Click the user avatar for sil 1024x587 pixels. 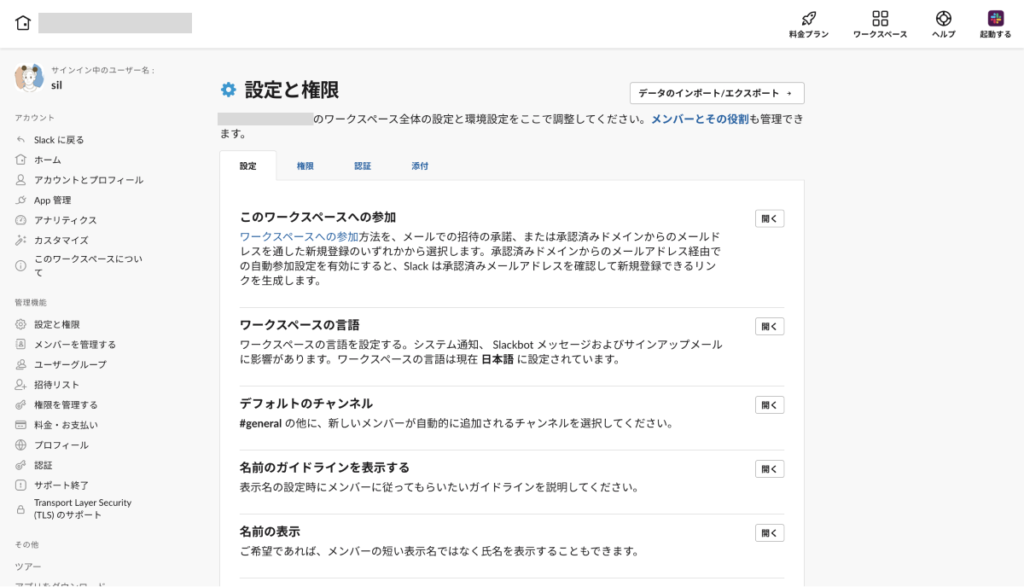click(29, 78)
